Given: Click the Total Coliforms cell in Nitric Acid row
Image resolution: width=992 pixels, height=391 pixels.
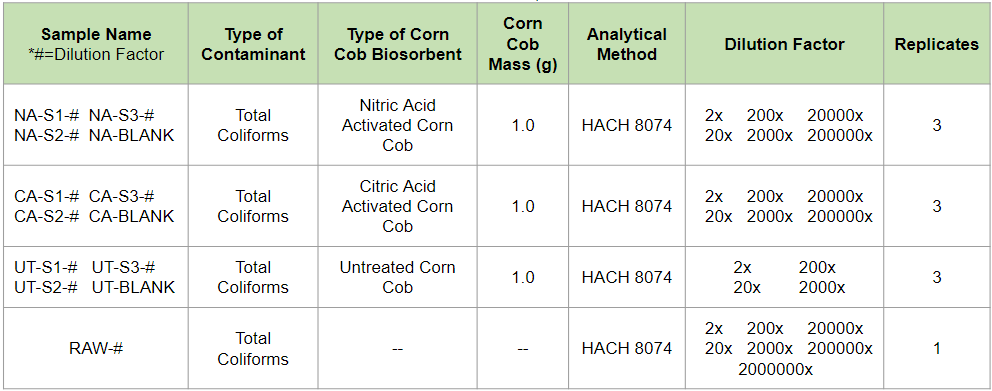Looking at the screenshot, I should point(253,125).
